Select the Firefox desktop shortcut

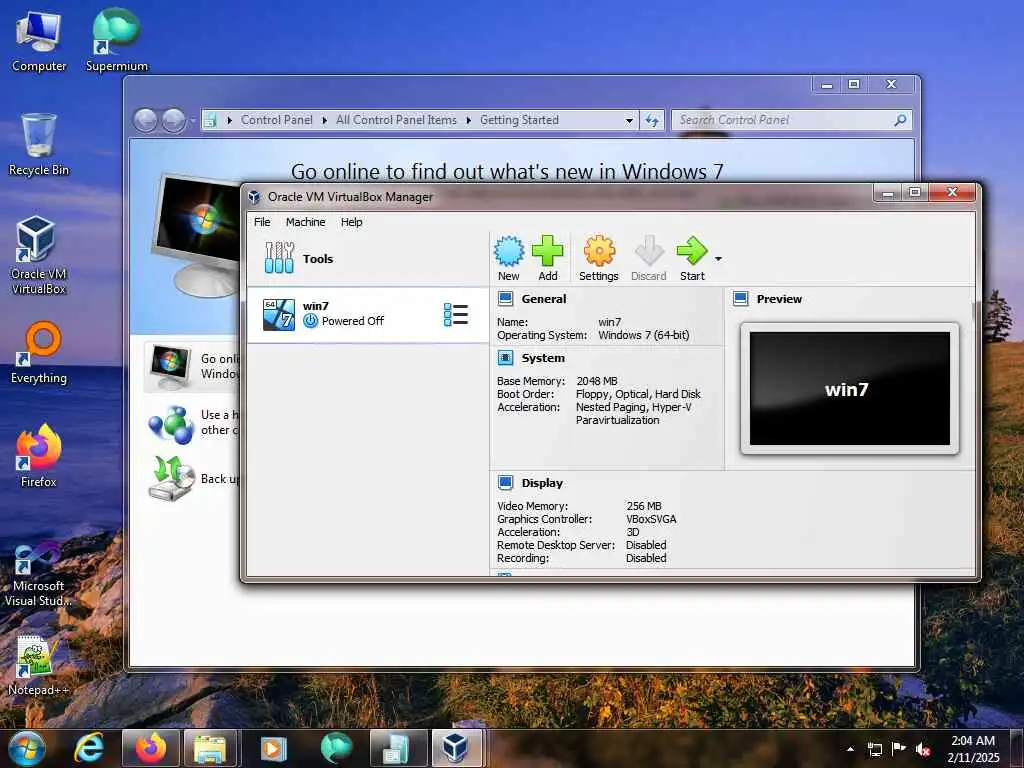click(39, 456)
